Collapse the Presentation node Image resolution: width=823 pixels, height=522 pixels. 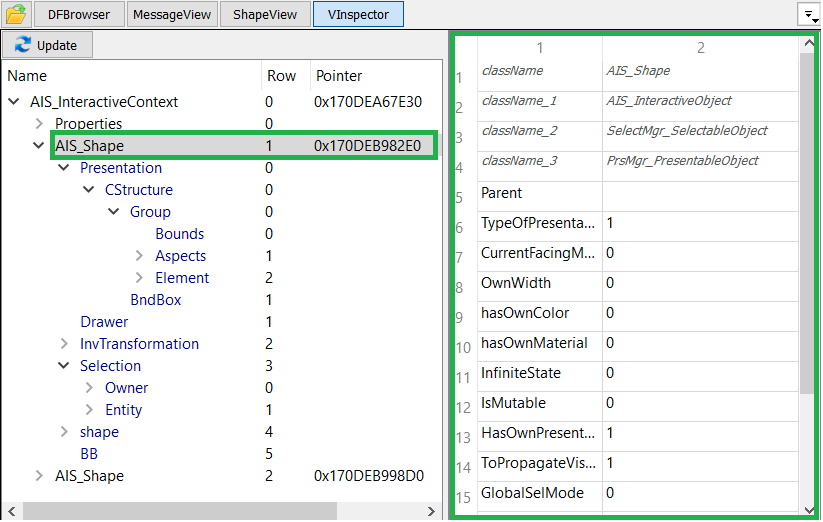pos(64,168)
